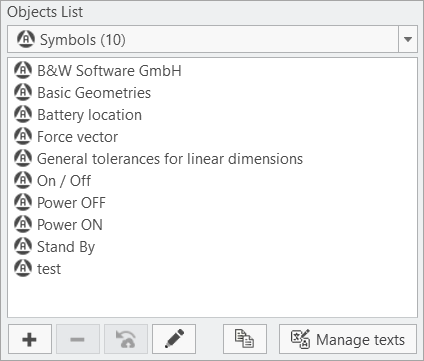Image resolution: width=424 pixels, height=361 pixels.
Task: Open the Symbols (10) dropdown arrow
Action: 408,39
